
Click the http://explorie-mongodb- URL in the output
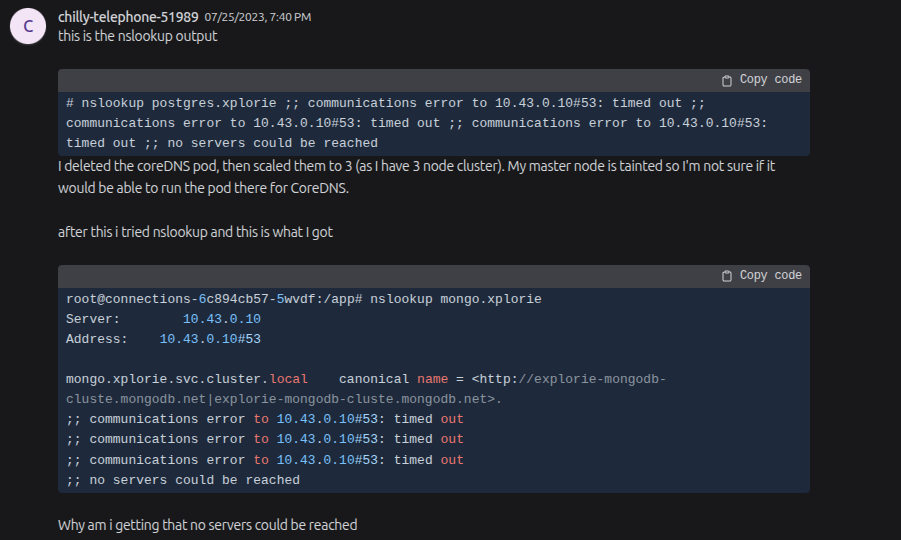click(x=569, y=379)
